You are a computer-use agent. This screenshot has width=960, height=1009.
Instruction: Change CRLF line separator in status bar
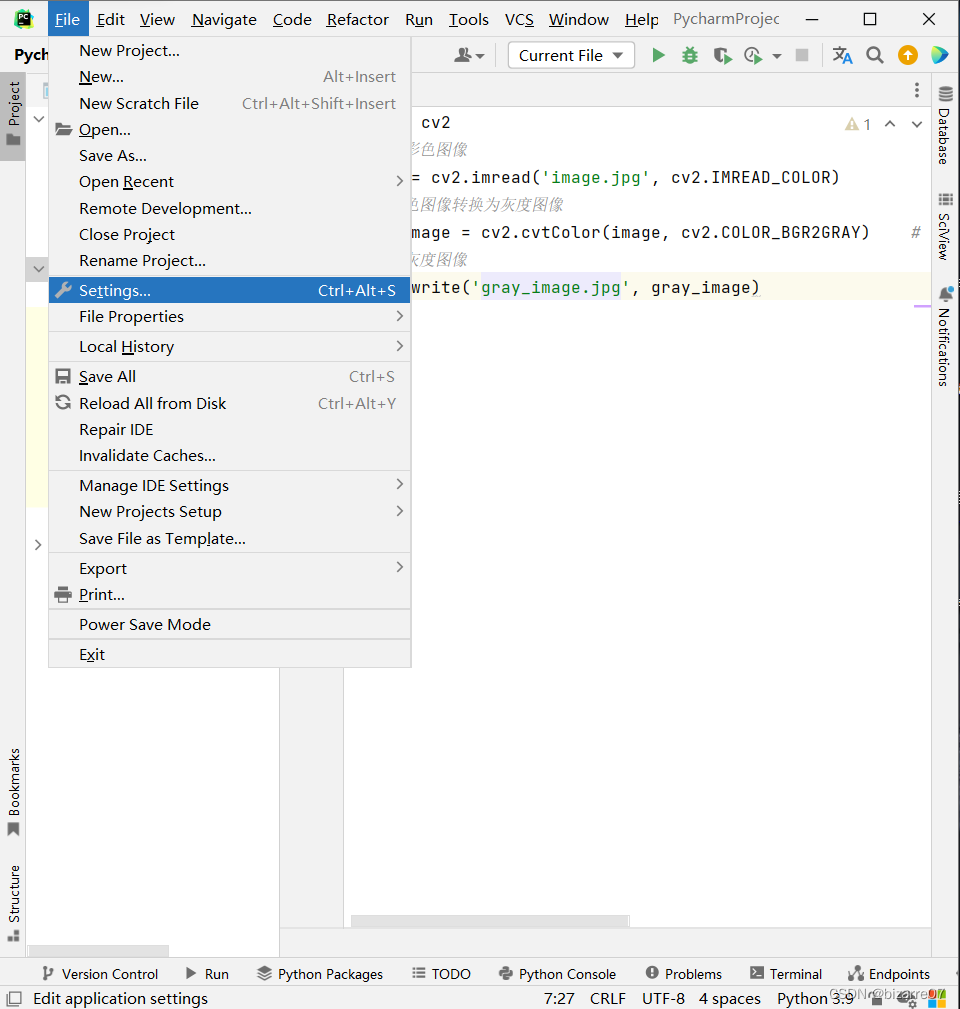pos(607,999)
